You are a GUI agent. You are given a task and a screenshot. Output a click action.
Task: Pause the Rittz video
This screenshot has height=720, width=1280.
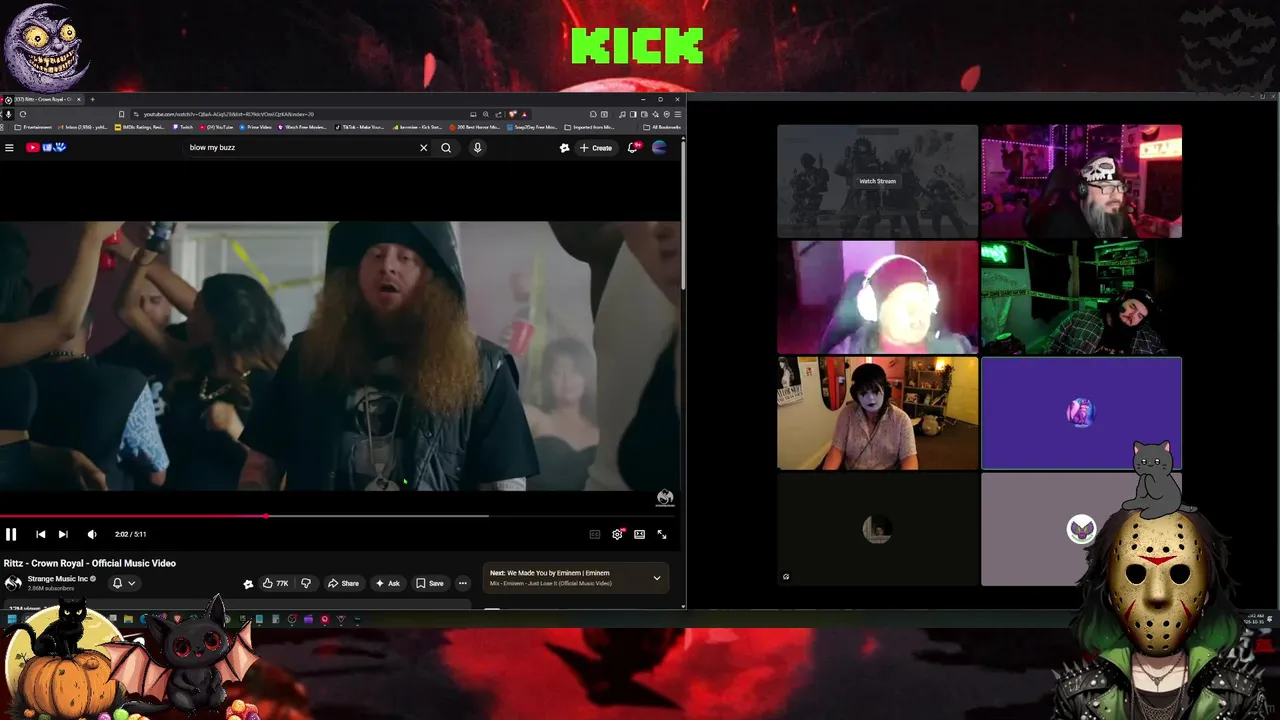[11, 535]
